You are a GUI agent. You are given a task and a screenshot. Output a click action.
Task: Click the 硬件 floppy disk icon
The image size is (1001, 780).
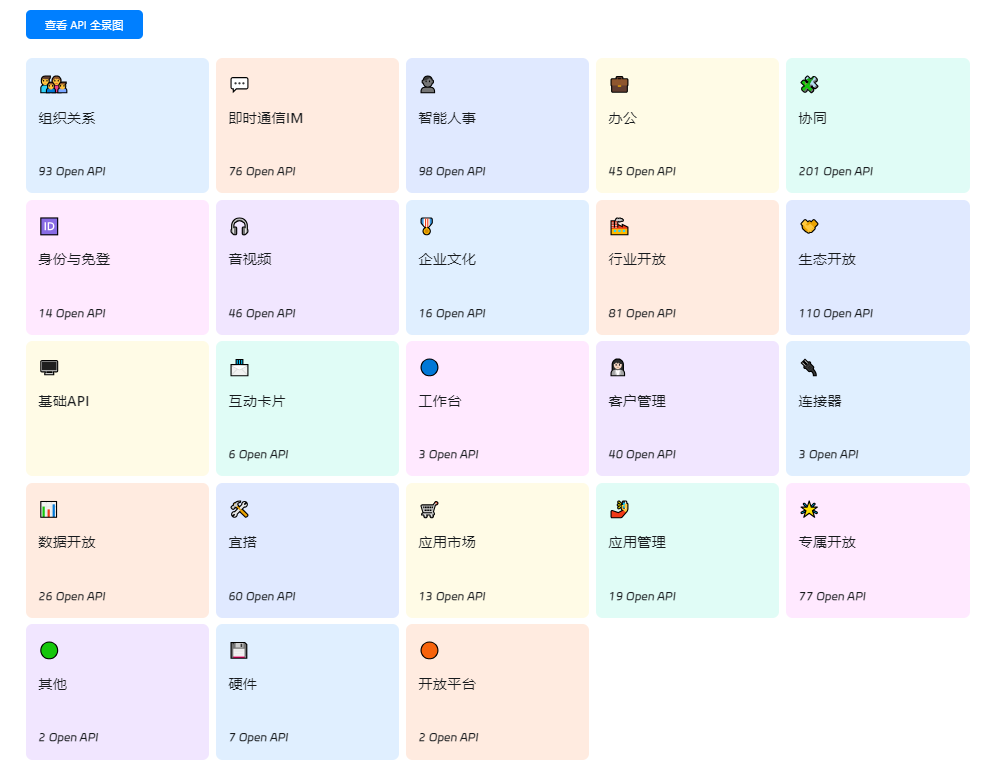click(239, 650)
